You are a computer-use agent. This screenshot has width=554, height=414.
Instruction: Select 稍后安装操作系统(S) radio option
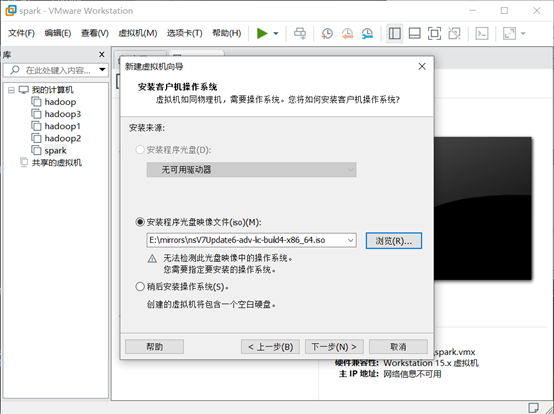140,286
